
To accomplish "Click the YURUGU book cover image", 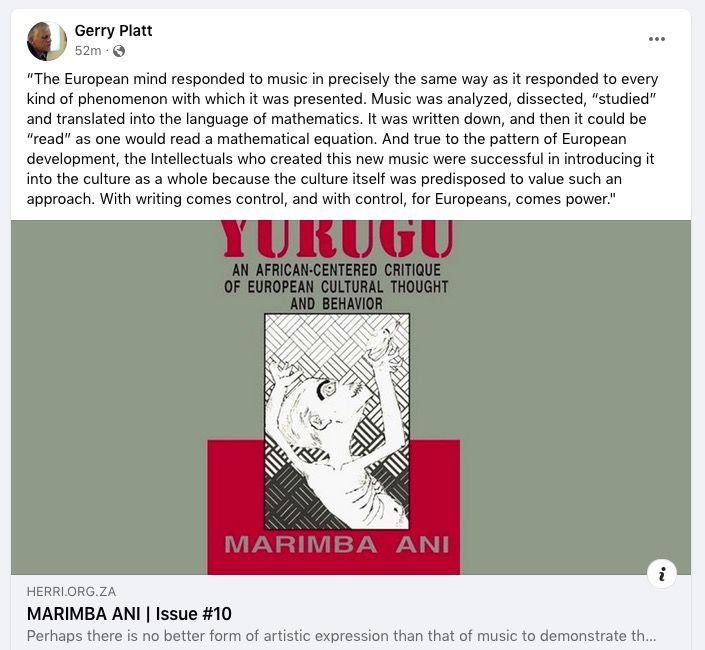I will tap(351, 397).
